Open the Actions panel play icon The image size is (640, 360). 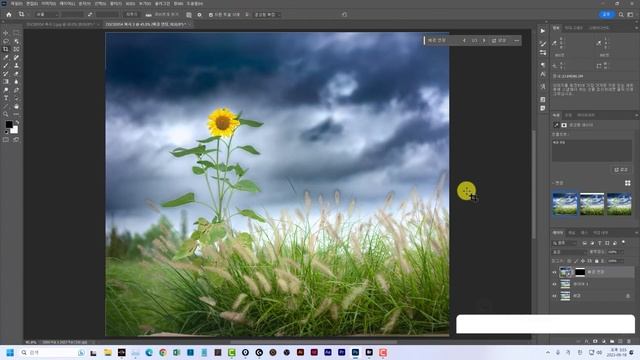[x=542, y=31]
